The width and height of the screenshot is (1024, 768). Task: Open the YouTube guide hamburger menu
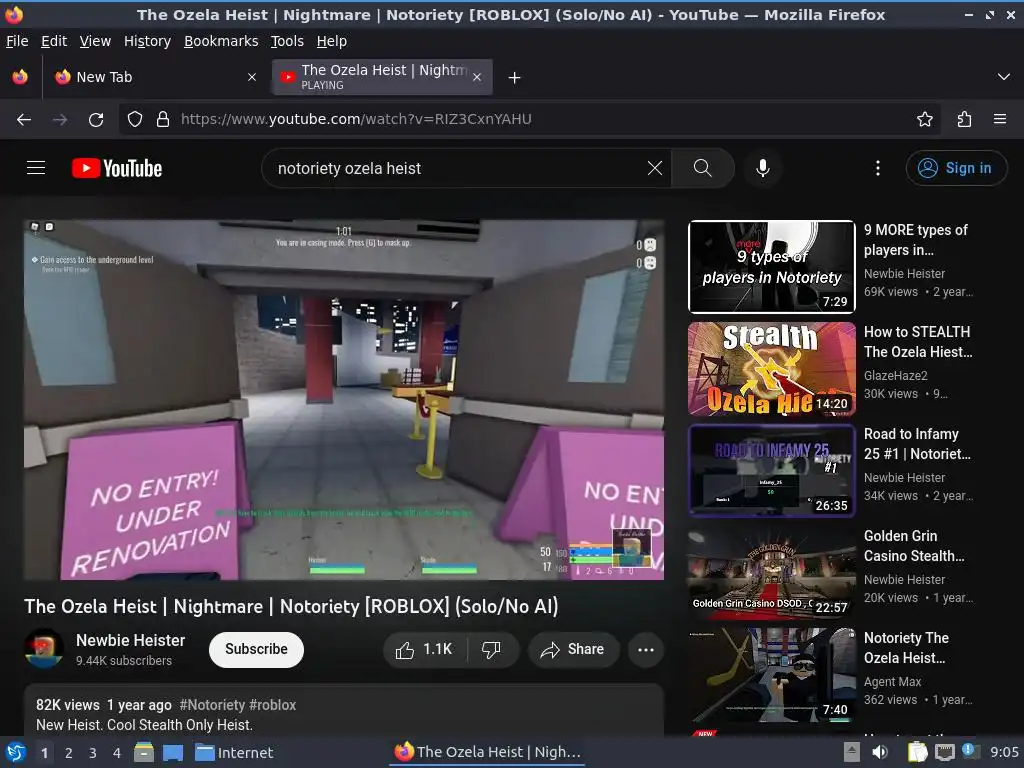coord(36,168)
